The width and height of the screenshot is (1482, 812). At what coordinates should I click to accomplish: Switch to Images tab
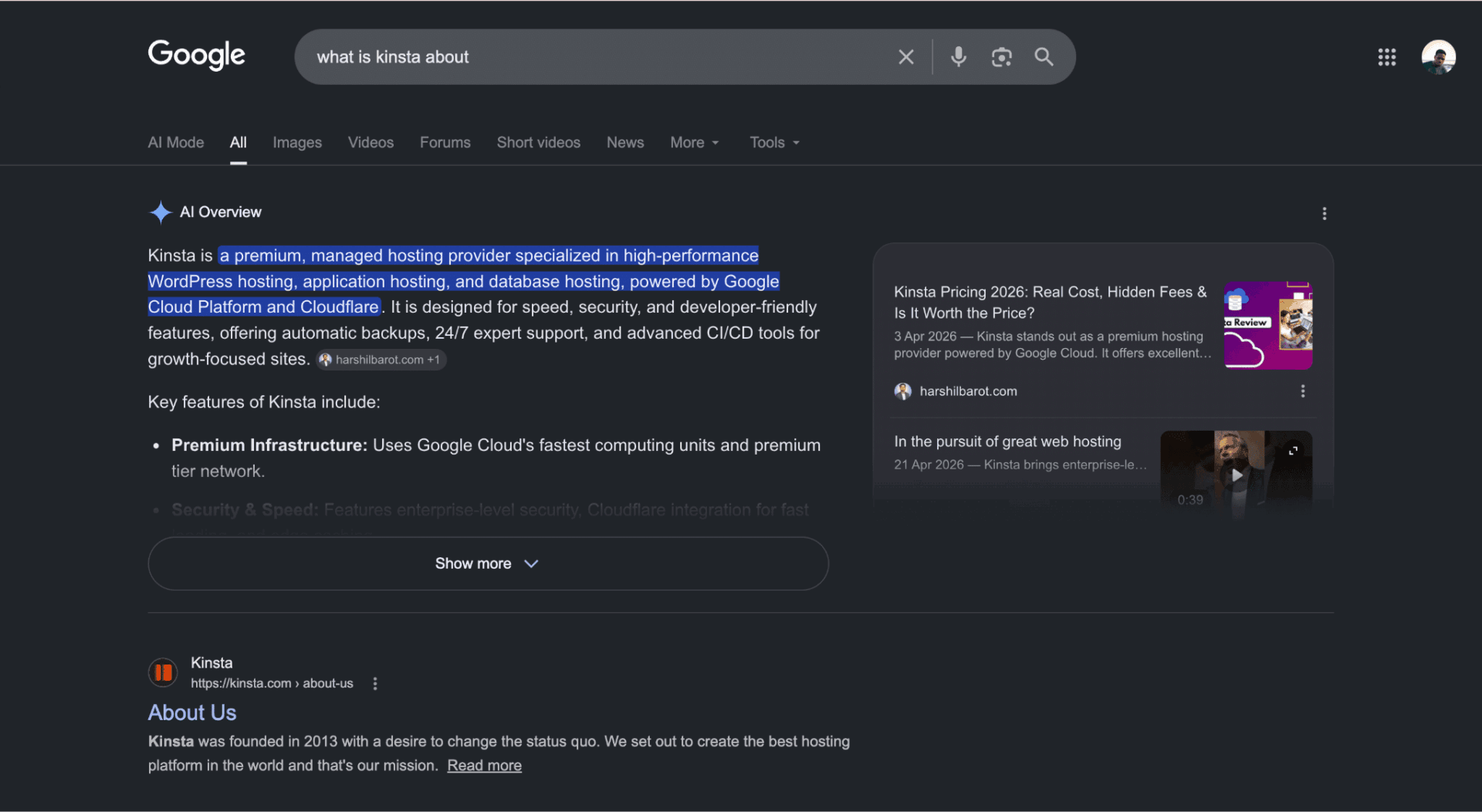click(297, 143)
